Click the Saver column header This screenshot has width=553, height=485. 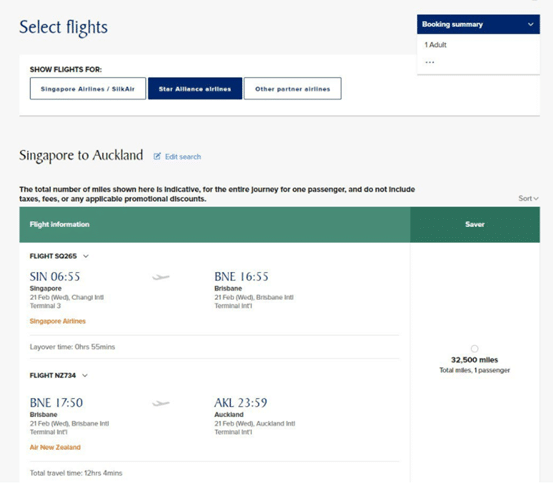click(475, 224)
